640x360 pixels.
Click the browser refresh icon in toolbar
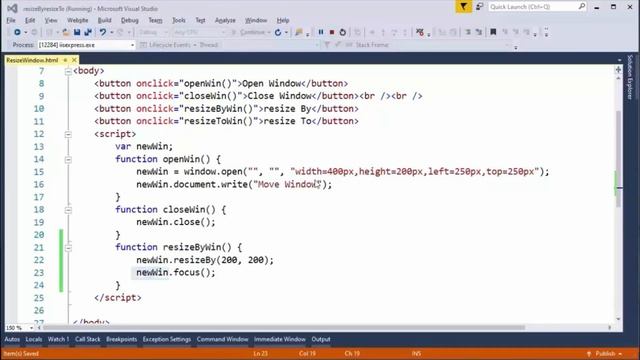[x=278, y=32]
